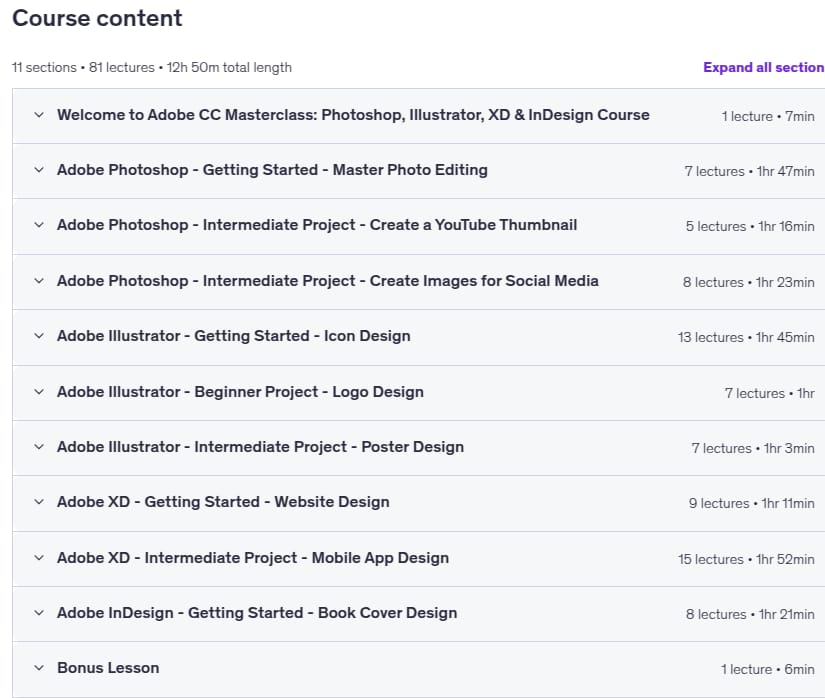
Task: Expand chevron for Illustrator Logo Design section
Action: (39, 392)
